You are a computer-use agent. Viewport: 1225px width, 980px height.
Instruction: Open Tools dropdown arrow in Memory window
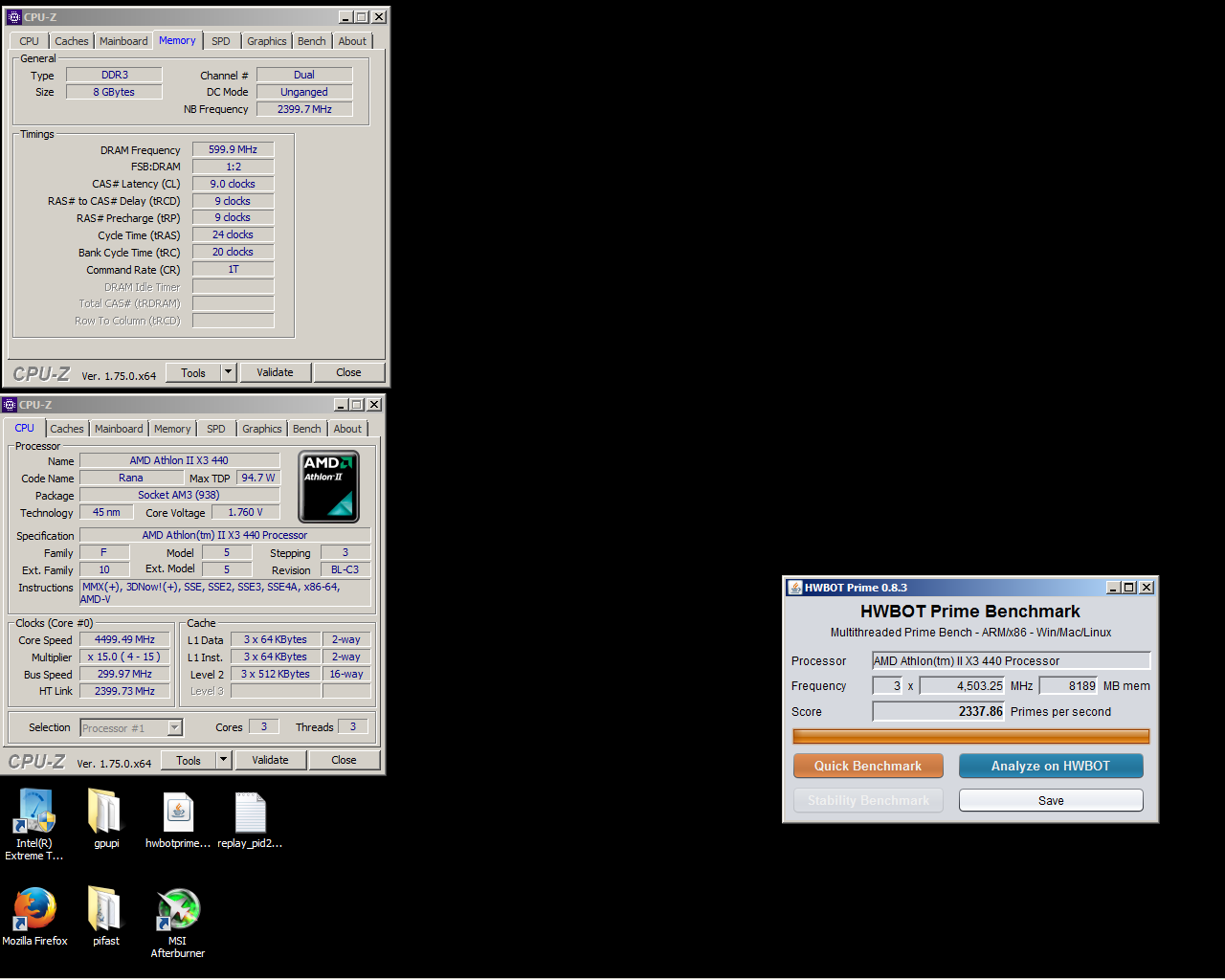point(228,372)
